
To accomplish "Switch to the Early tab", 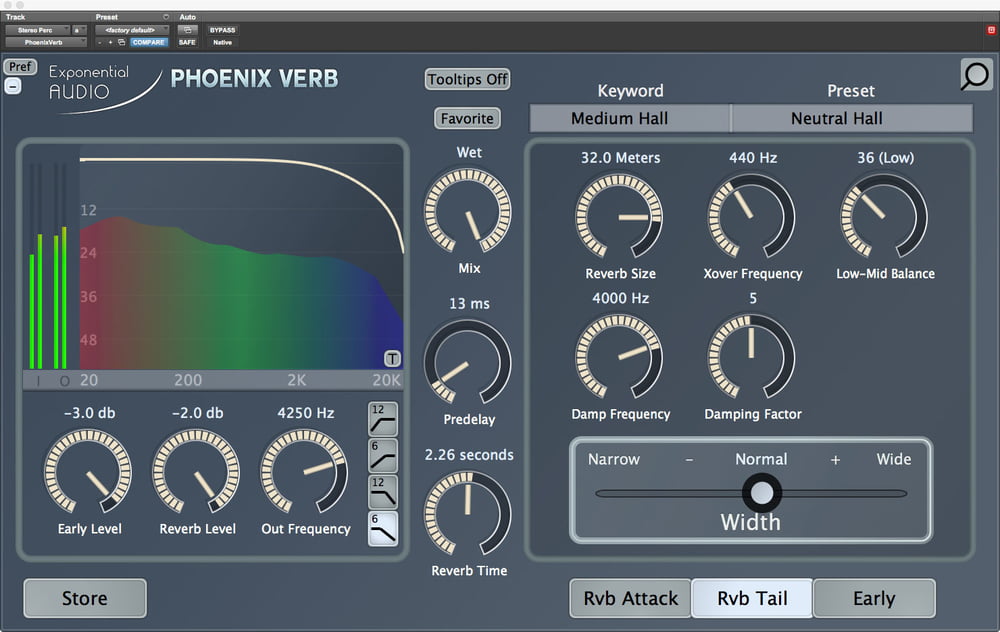I will pos(875,597).
